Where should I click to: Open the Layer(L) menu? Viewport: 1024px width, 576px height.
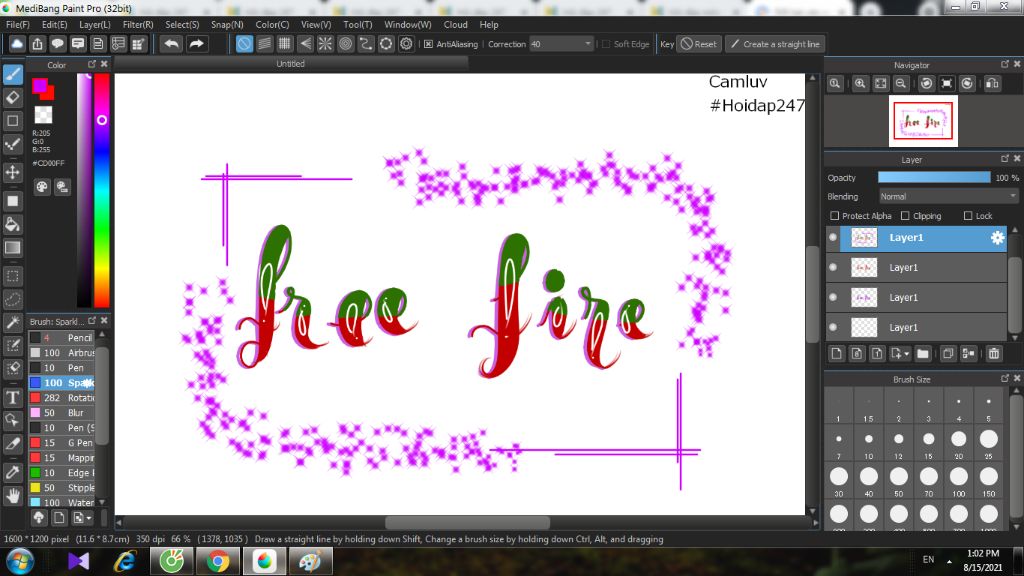pyautogui.click(x=95, y=25)
